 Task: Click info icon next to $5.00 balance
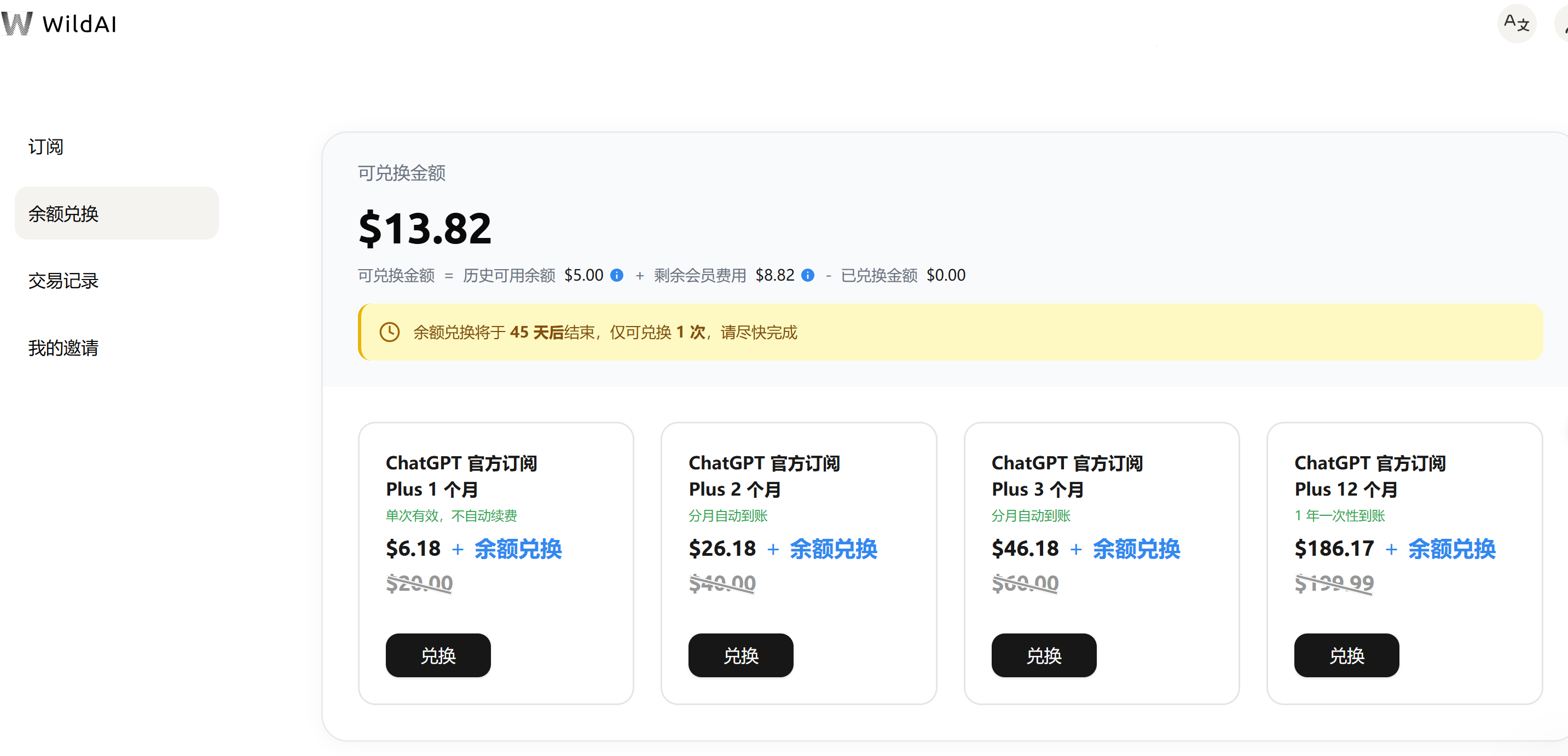point(617,276)
